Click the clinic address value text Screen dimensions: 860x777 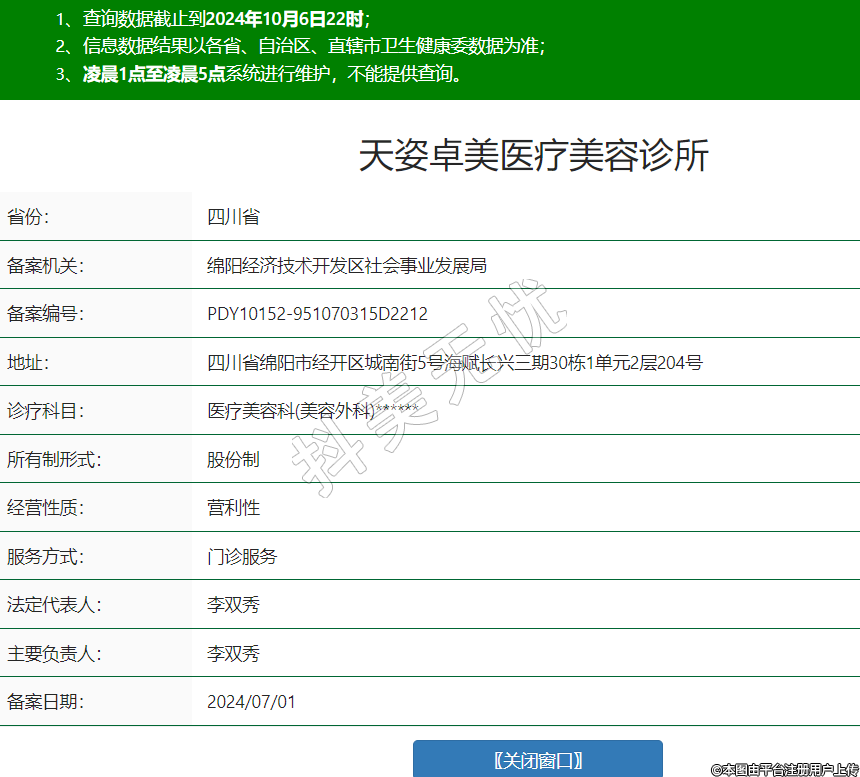point(454,362)
